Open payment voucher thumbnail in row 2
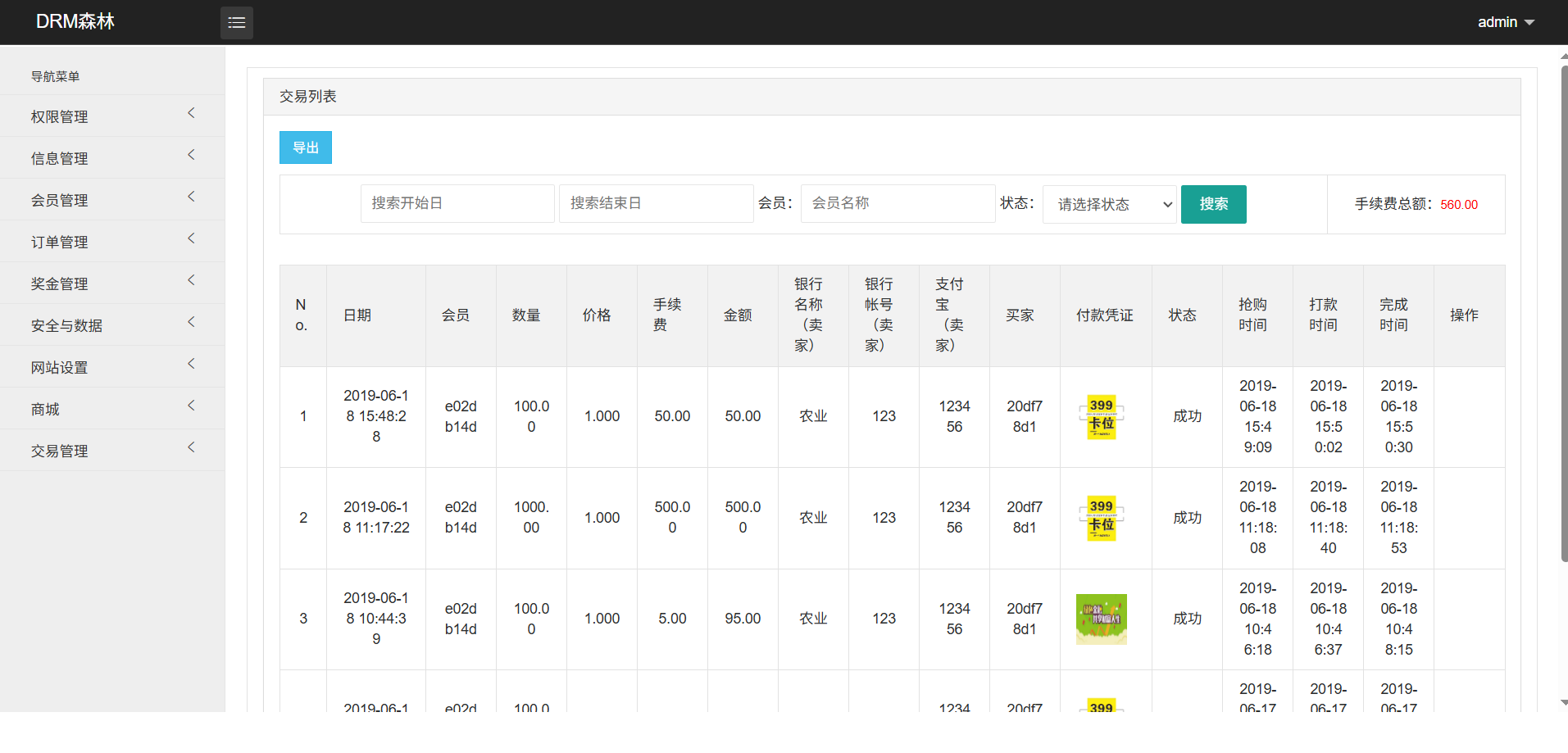The height and width of the screenshot is (753, 1568). click(1101, 518)
